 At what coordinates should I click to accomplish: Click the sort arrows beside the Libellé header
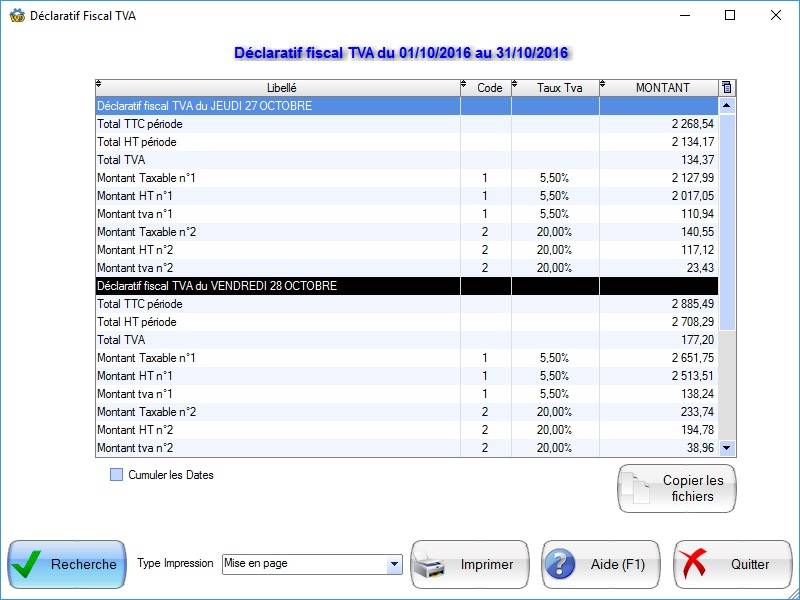pos(99,85)
